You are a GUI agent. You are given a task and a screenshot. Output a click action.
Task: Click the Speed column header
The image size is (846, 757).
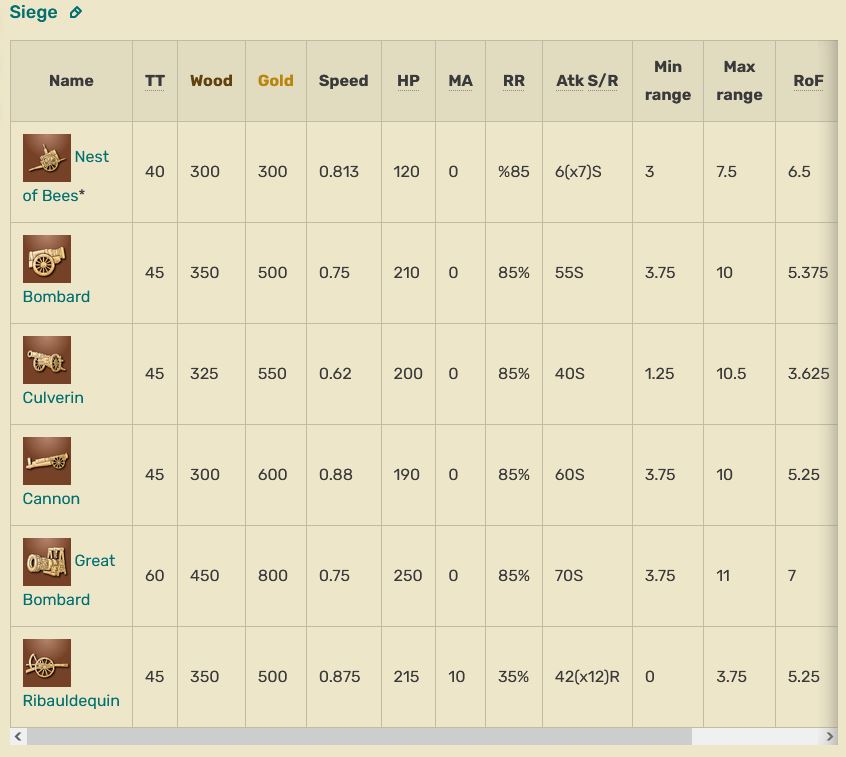[x=343, y=80]
